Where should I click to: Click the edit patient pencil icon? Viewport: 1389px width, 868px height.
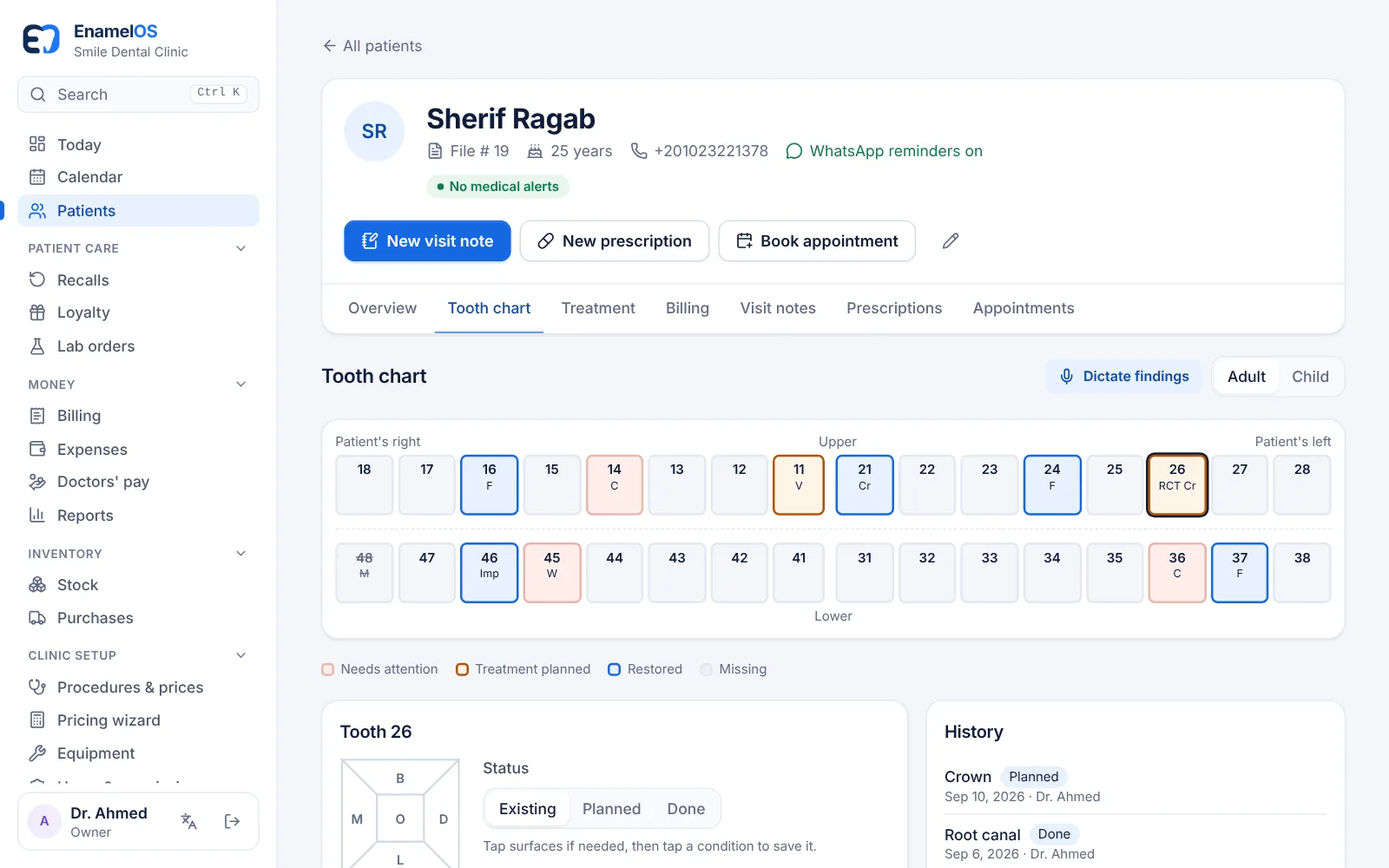(951, 241)
